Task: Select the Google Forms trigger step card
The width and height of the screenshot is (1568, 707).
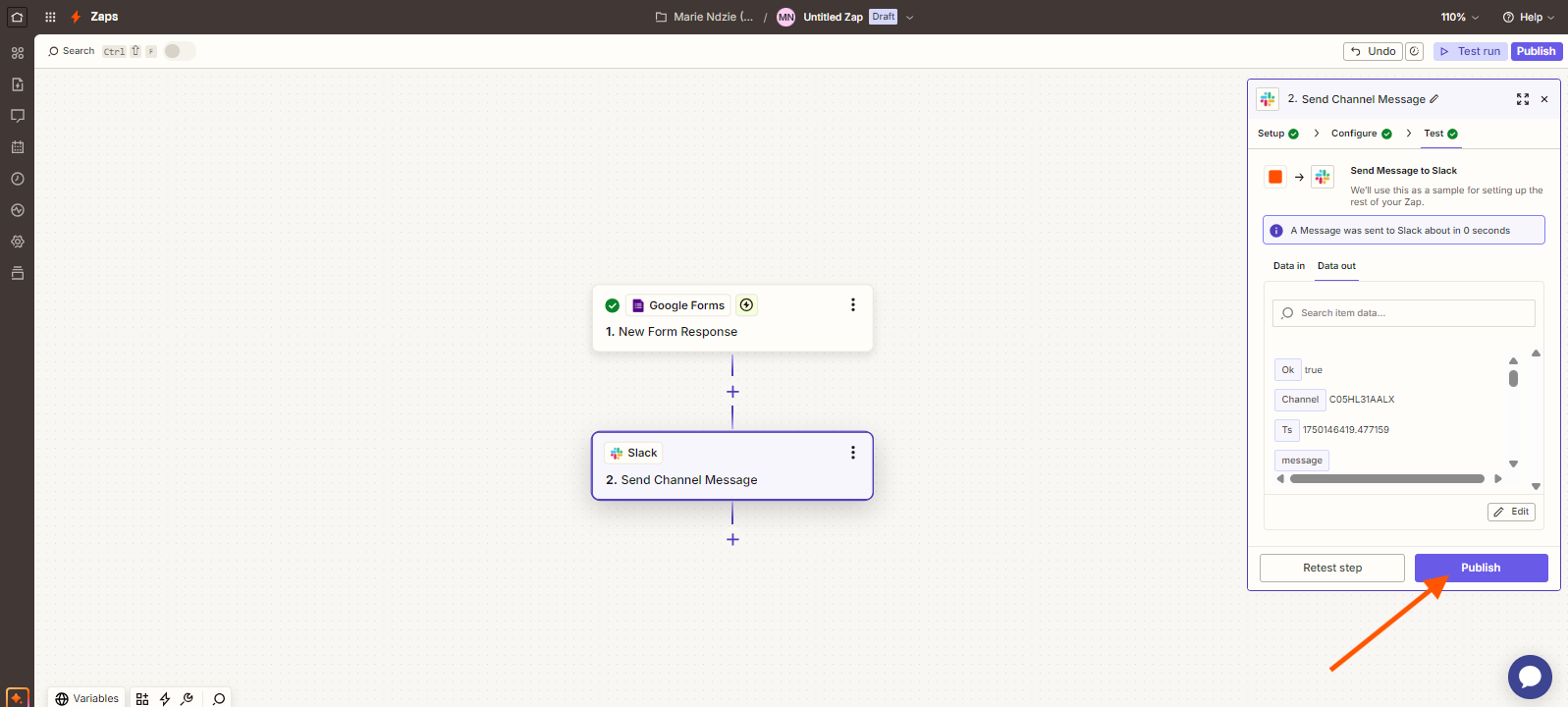Action: pyautogui.click(x=732, y=318)
